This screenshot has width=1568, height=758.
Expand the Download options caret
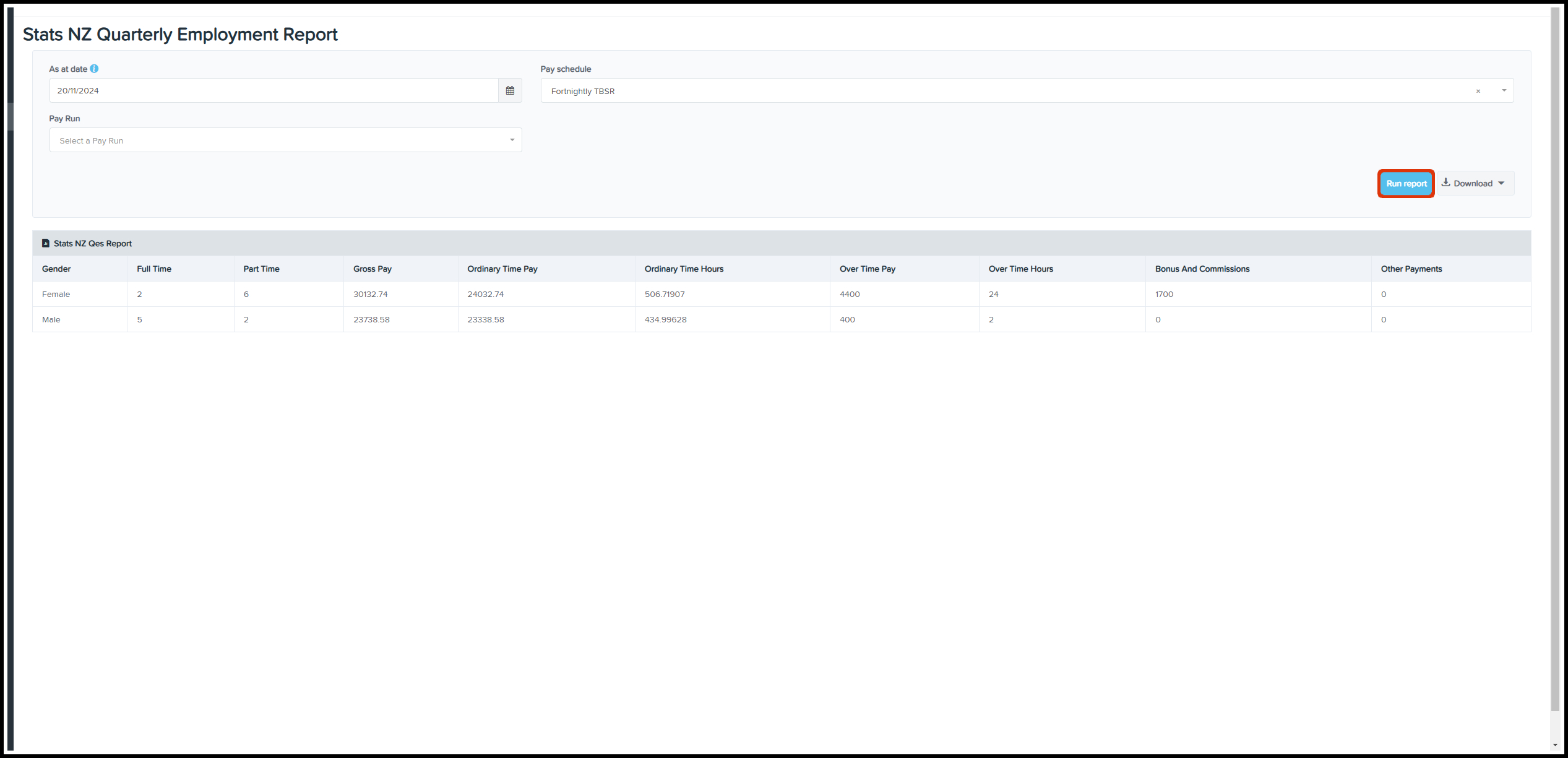[1501, 183]
